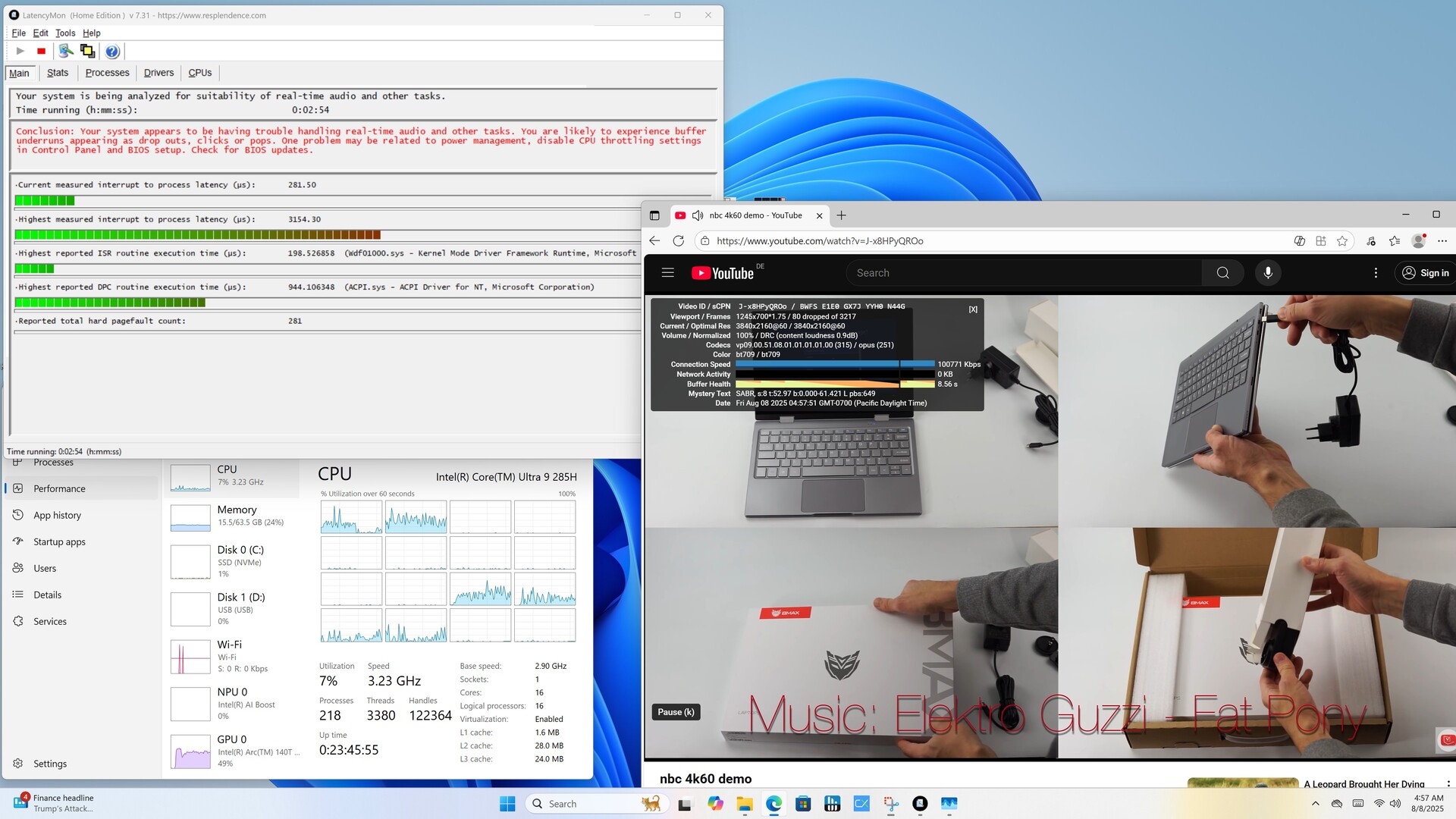Screen dimensions: 1456x819
Task: Select Wi-Fi performance item
Action: [x=232, y=657]
